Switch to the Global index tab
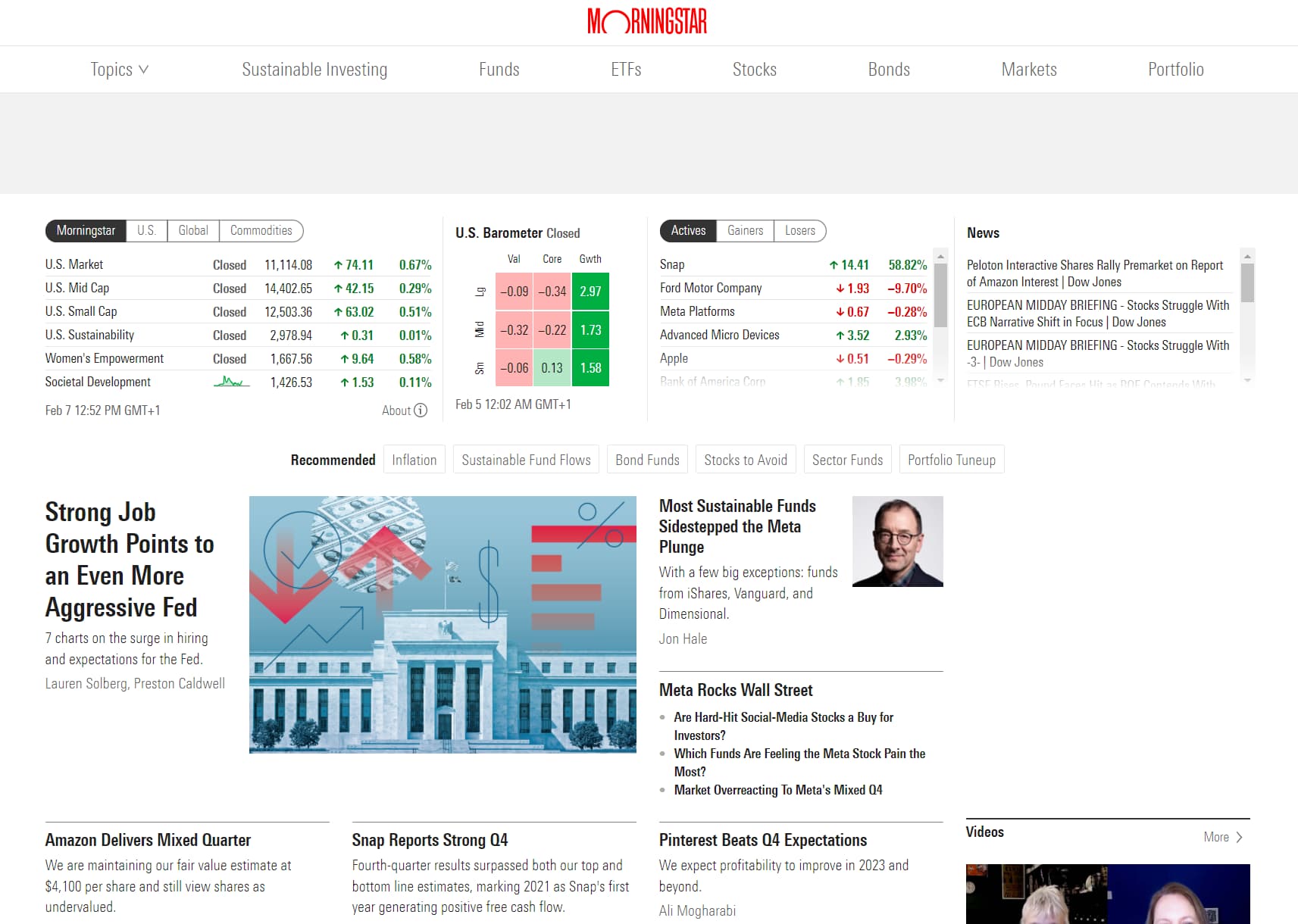The width and height of the screenshot is (1298, 924). point(193,230)
